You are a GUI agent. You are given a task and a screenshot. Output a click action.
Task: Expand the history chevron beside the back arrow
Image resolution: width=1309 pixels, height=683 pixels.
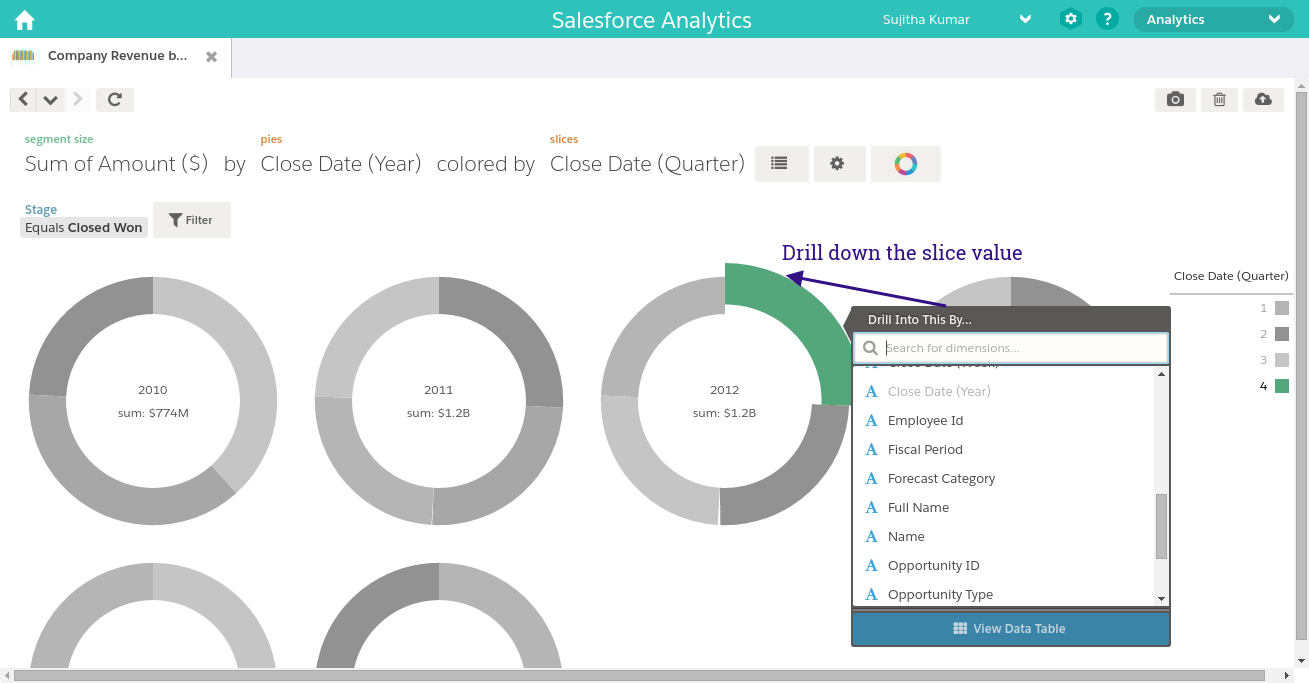coord(50,99)
